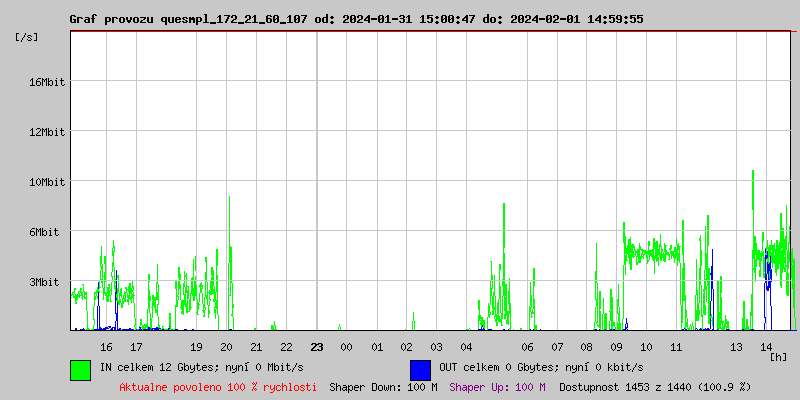Click the green IN legend color swatch
800x400 pixels.
(80, 369)
